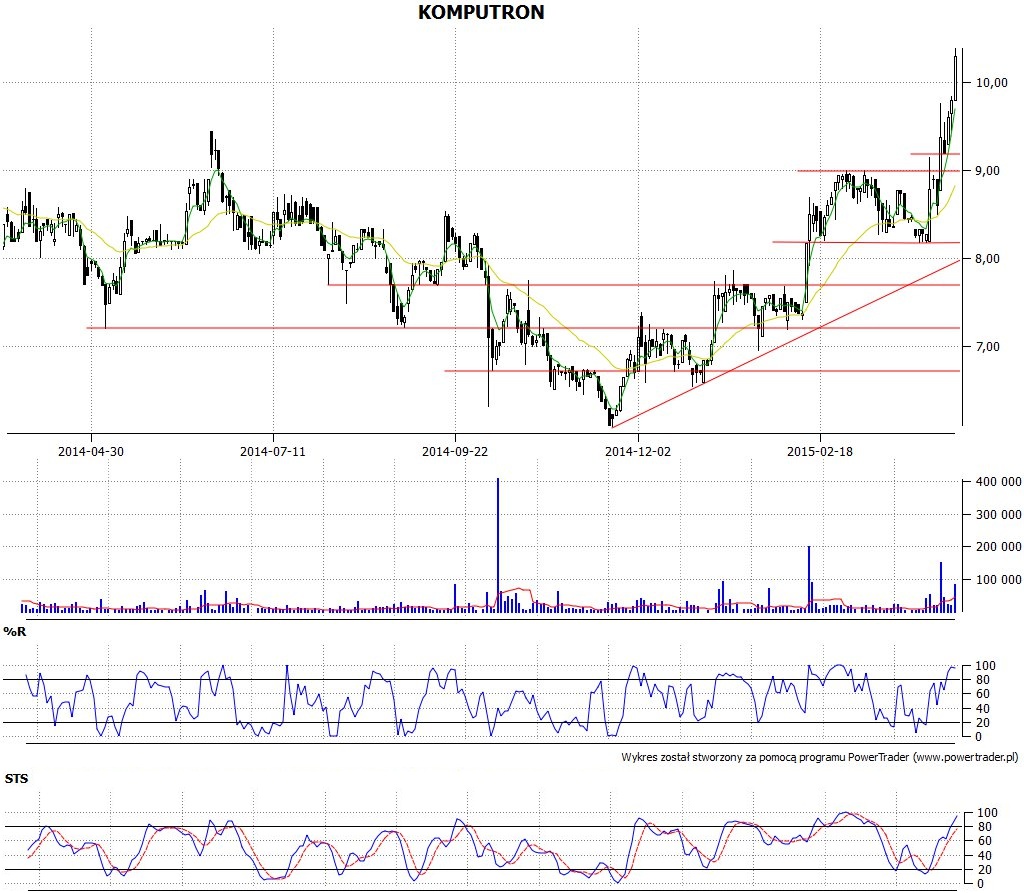
Task: Click the 8,00 price axis label
Action: 987,259
